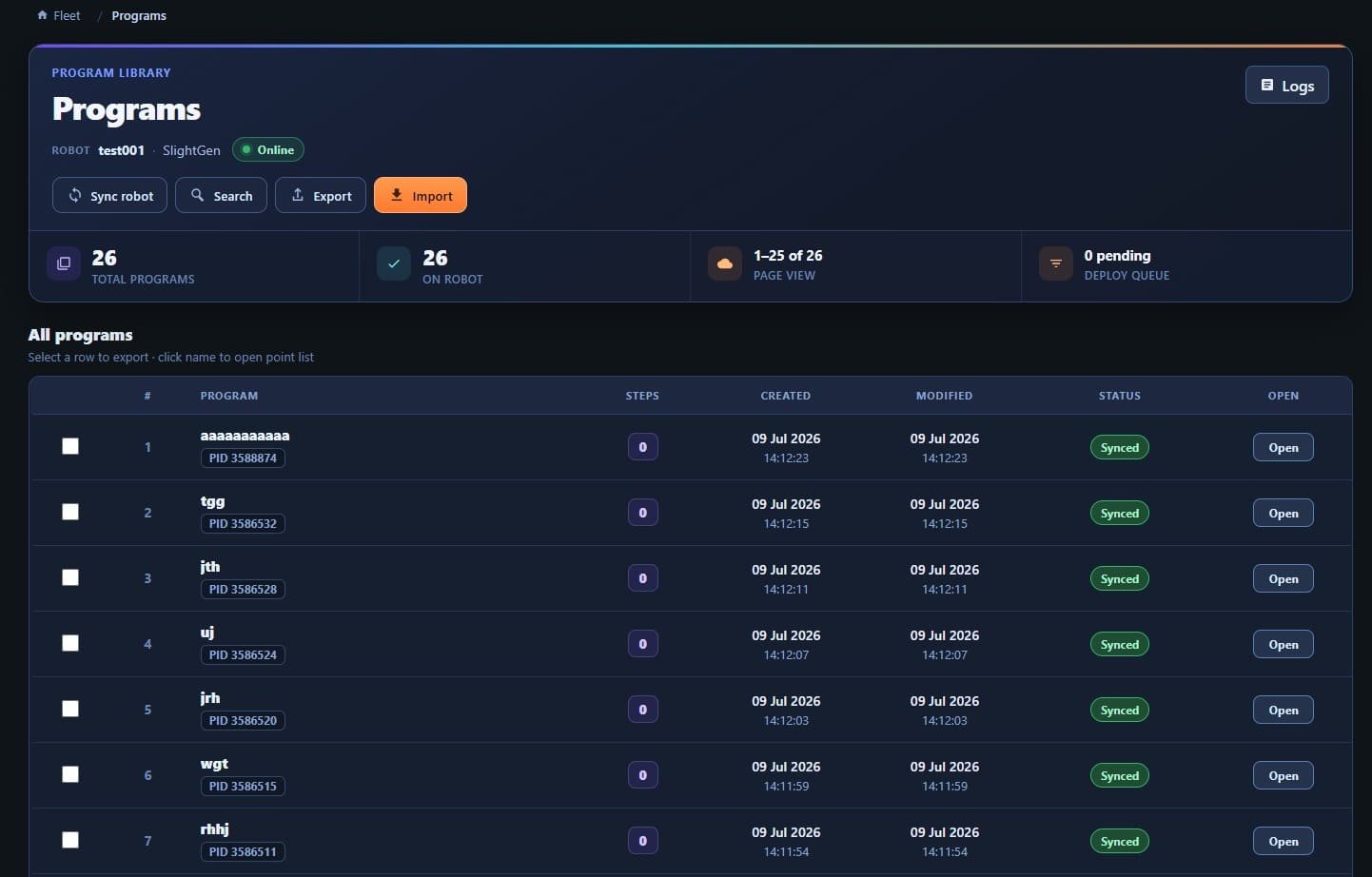Tick the checkbox for program jth
This screenshot has width=1372, height=877.
coord(70,577)
